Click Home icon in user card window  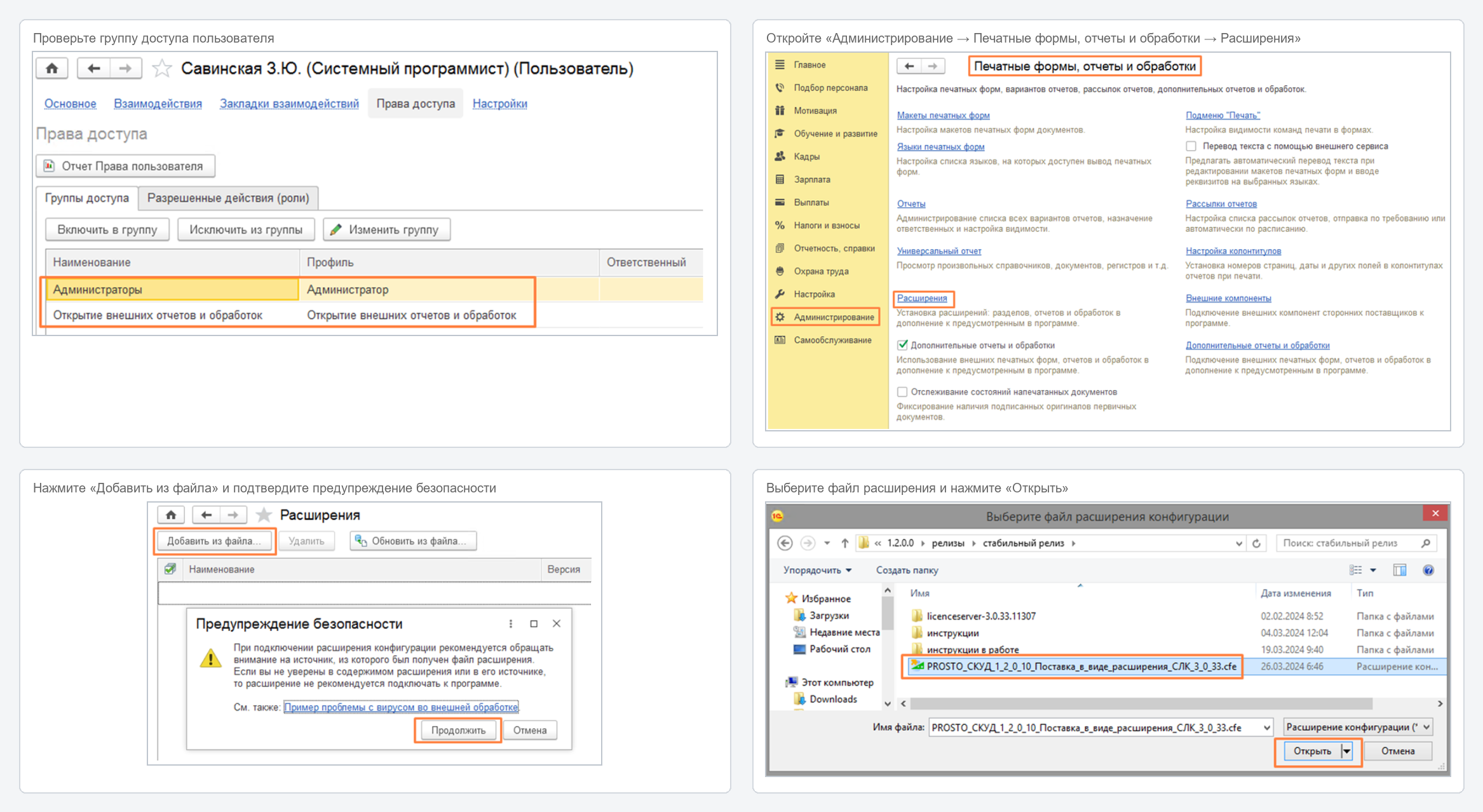click(52, 69)
